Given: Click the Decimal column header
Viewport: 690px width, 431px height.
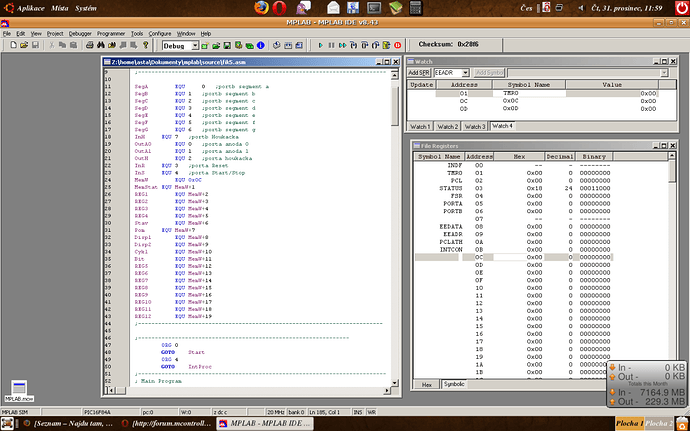Looking at the screenshot, I should click(560, 156).
